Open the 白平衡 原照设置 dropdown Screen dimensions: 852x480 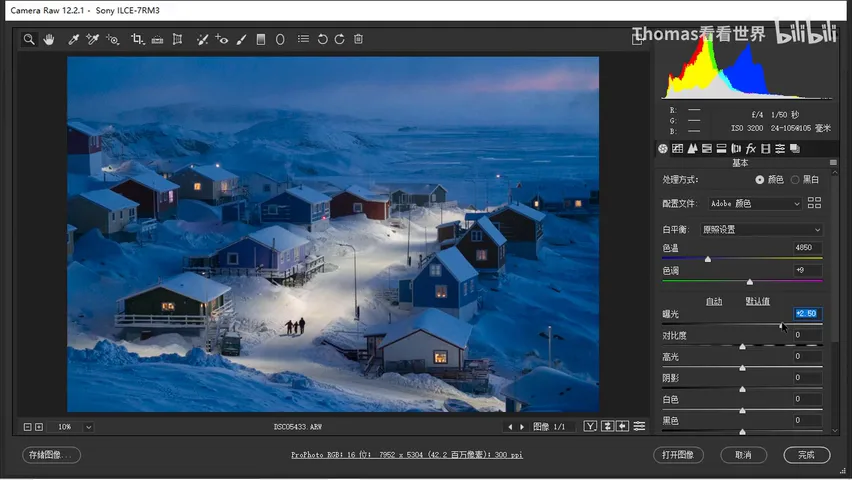pyautogui.click(x=761, y=229)
